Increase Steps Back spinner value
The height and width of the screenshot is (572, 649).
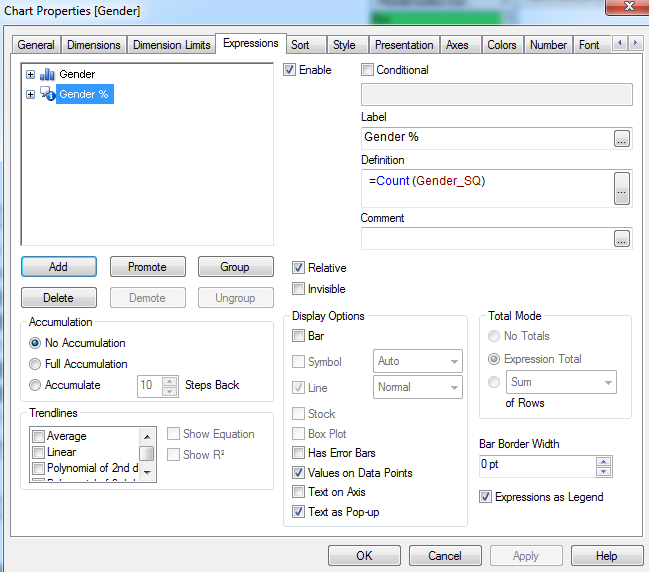pos(170,381)
